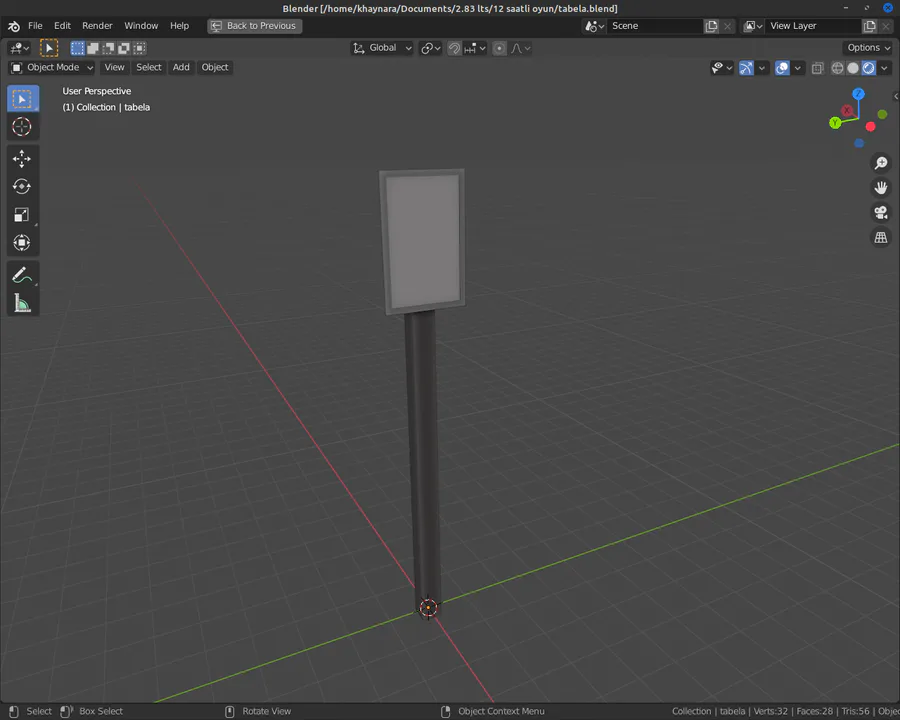Open the viewport View menu

[x=114, y=68]
